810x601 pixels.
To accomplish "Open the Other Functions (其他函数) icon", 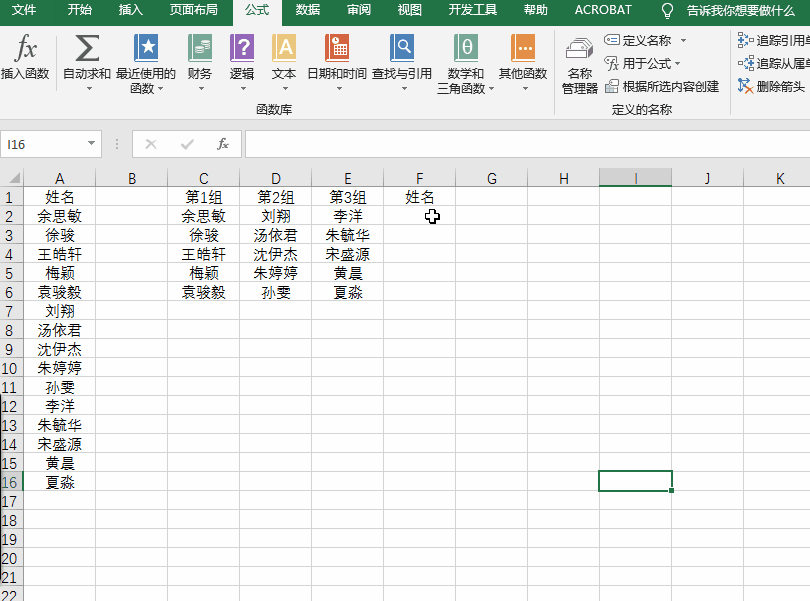I will click(x=523, y=48).
